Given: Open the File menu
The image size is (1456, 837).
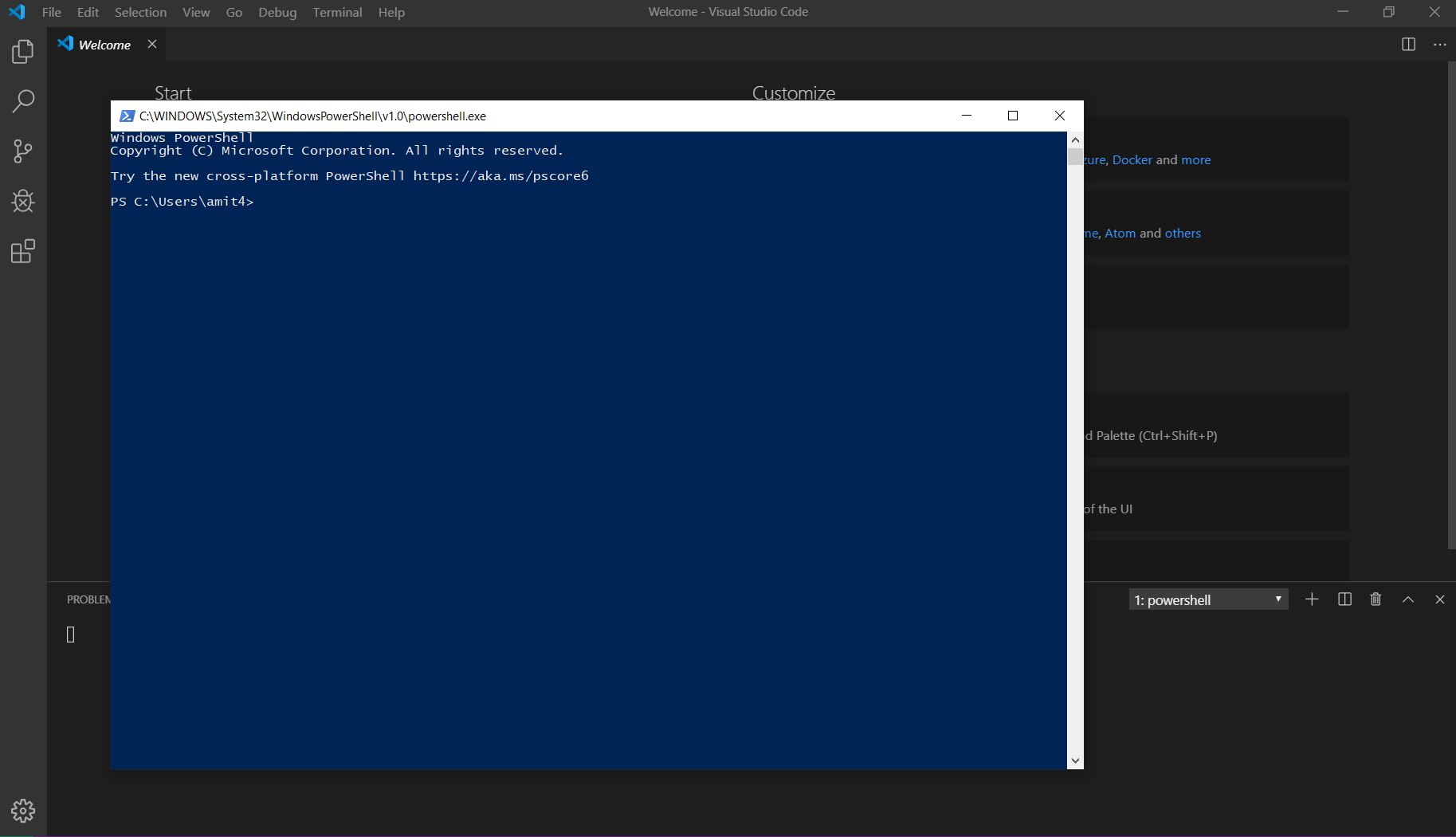Looking at the screenshot, I should (52, 12).
